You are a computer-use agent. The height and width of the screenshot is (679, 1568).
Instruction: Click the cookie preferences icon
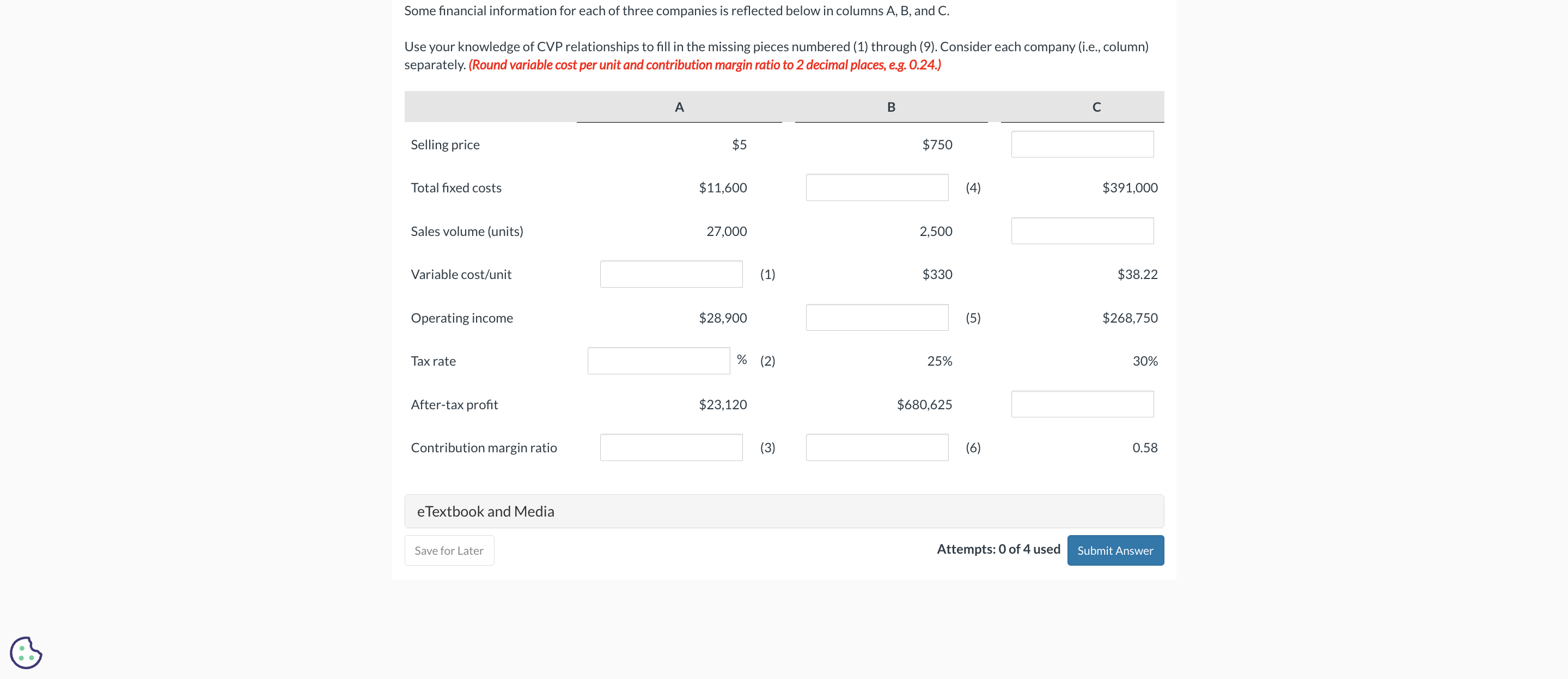click(x=26, y=652)
